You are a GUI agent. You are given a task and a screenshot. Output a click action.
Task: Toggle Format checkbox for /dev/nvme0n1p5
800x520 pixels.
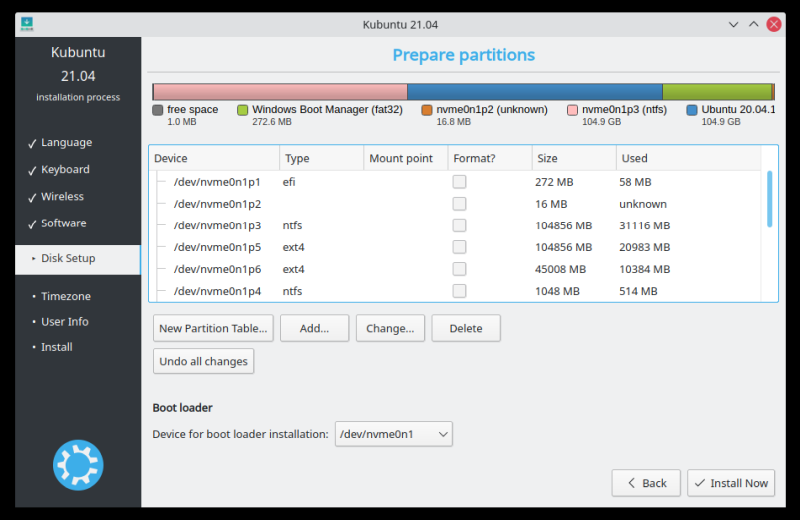coord(459,247)
